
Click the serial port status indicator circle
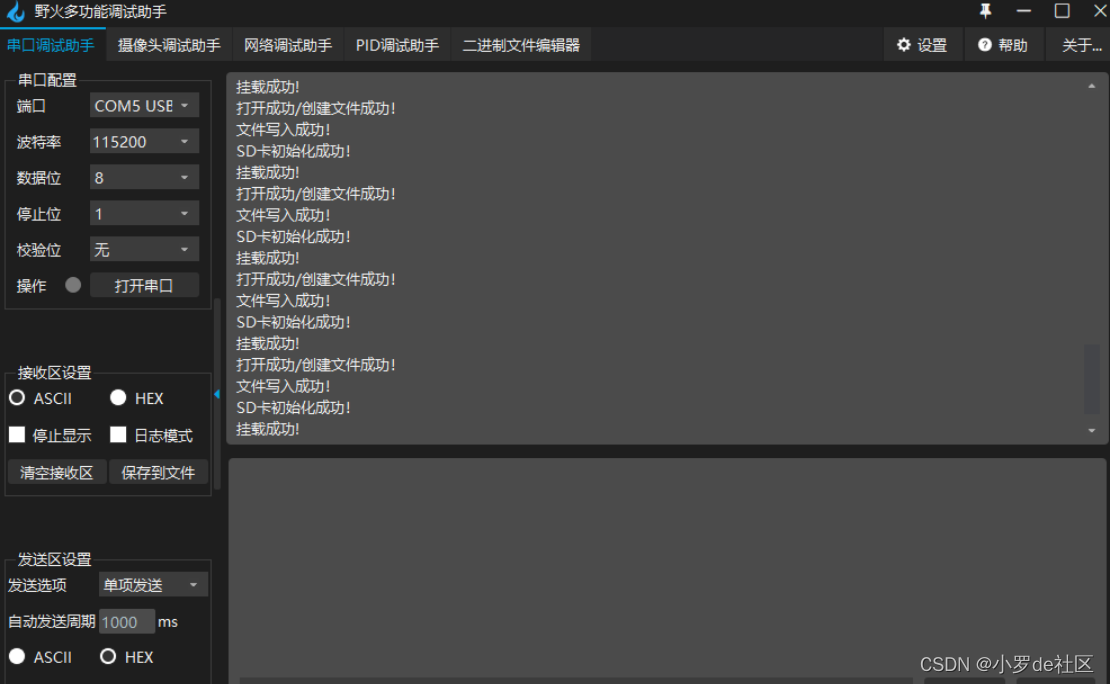pos(71,285)
